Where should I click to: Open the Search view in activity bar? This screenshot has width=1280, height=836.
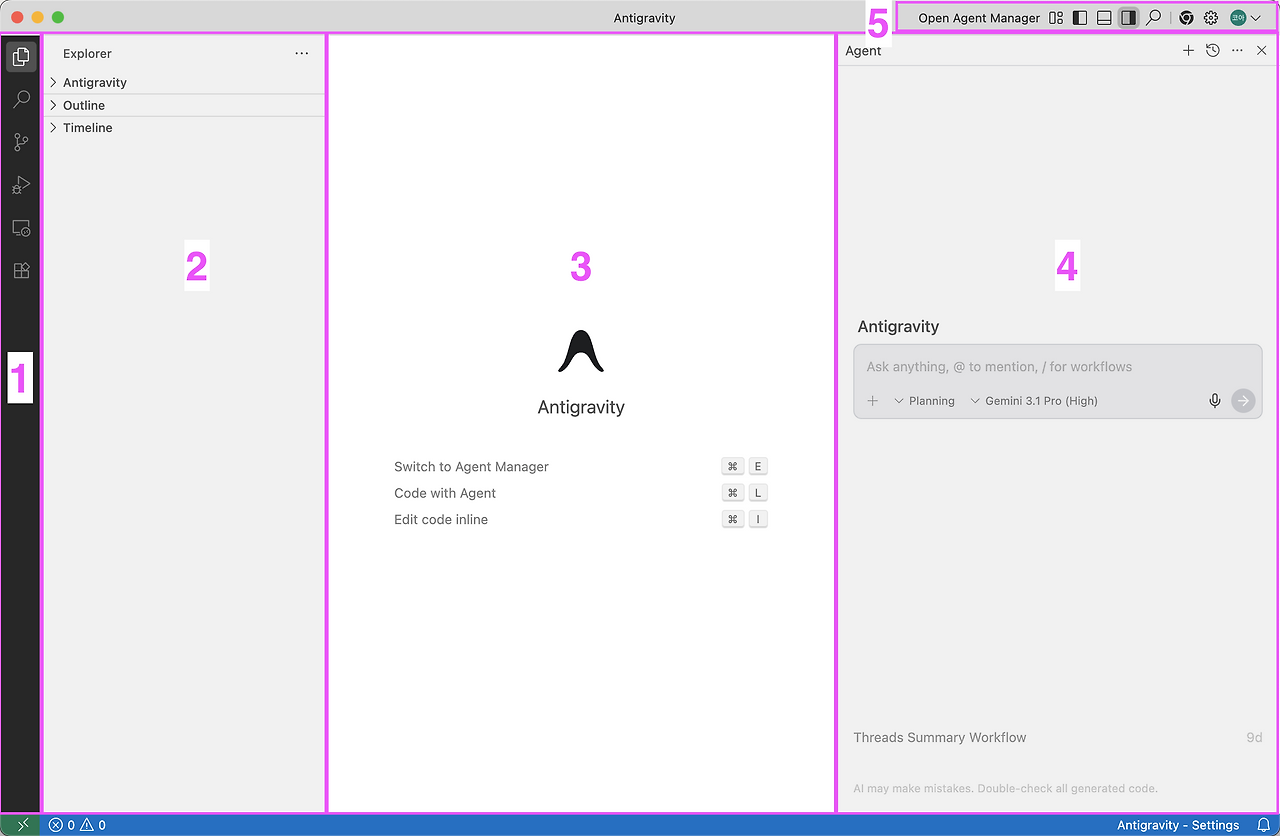coord(21,100)
